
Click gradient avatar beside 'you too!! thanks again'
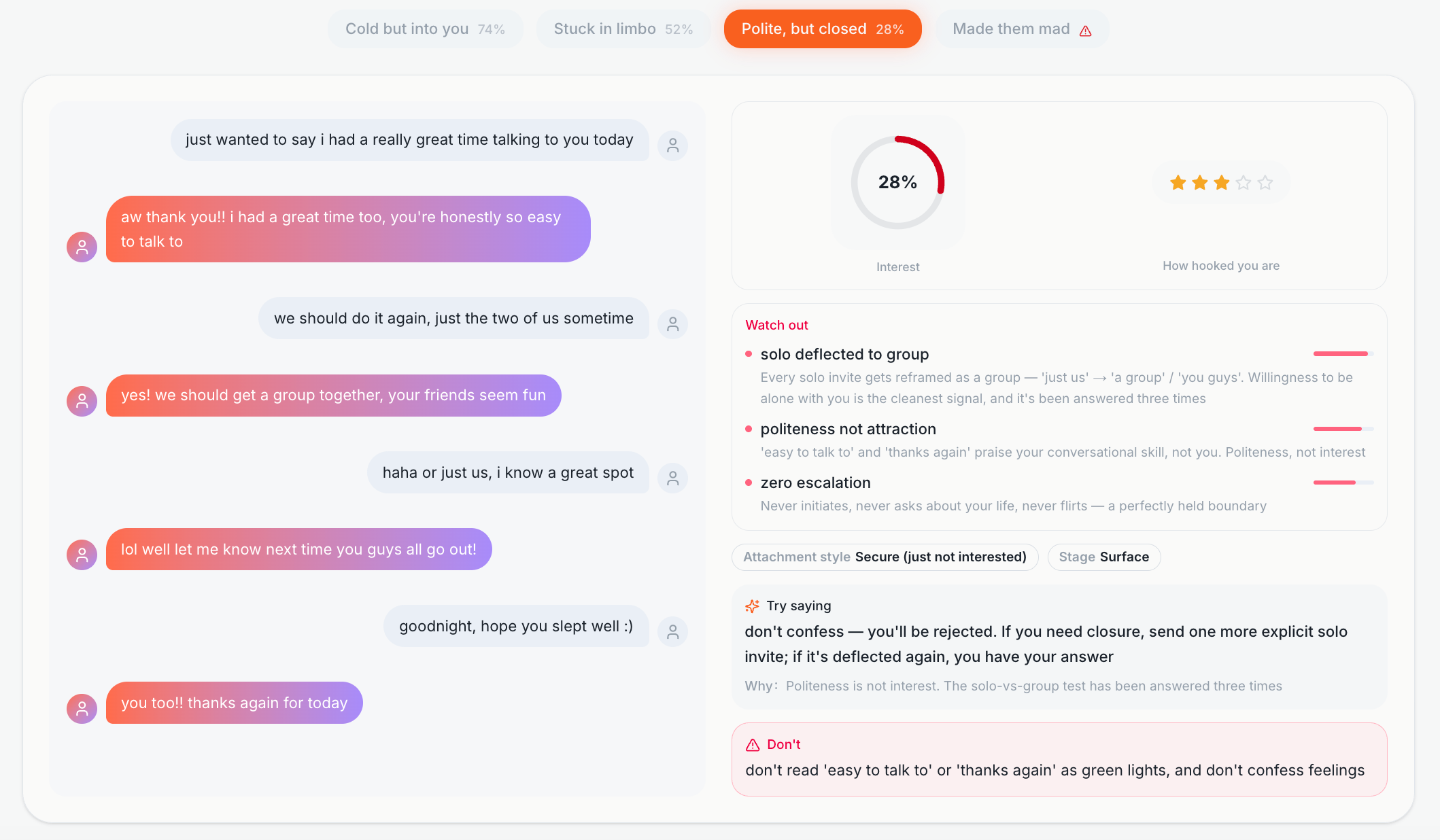pyautogui.click(x=82, y=709)
